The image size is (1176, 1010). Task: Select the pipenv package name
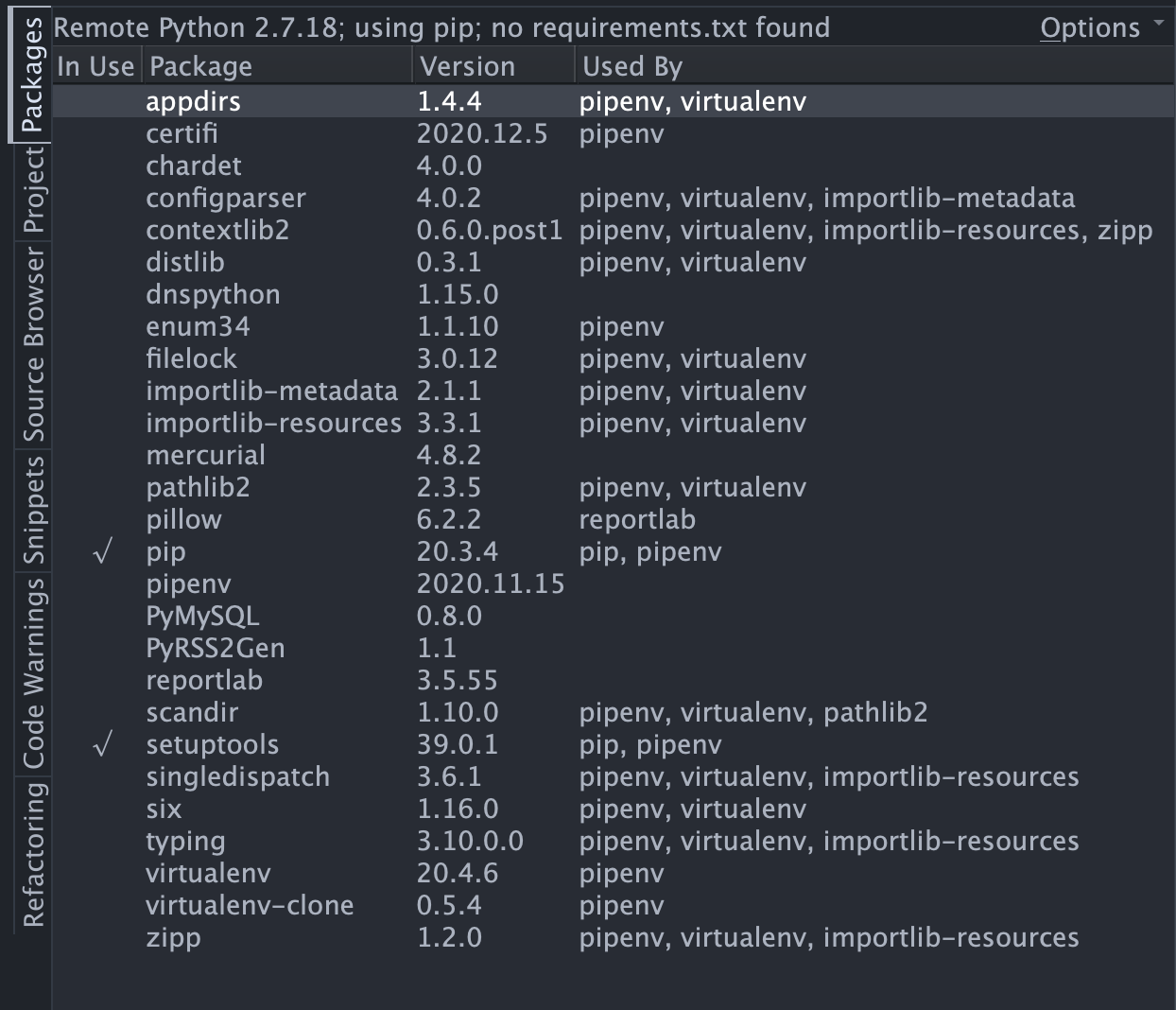(188, 583)
